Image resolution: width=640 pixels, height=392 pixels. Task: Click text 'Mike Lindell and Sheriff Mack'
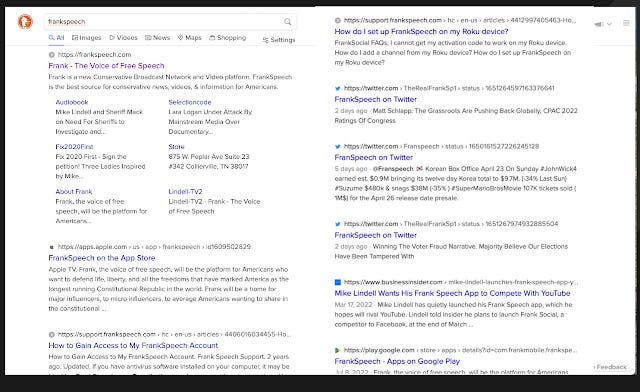[99, 112]
